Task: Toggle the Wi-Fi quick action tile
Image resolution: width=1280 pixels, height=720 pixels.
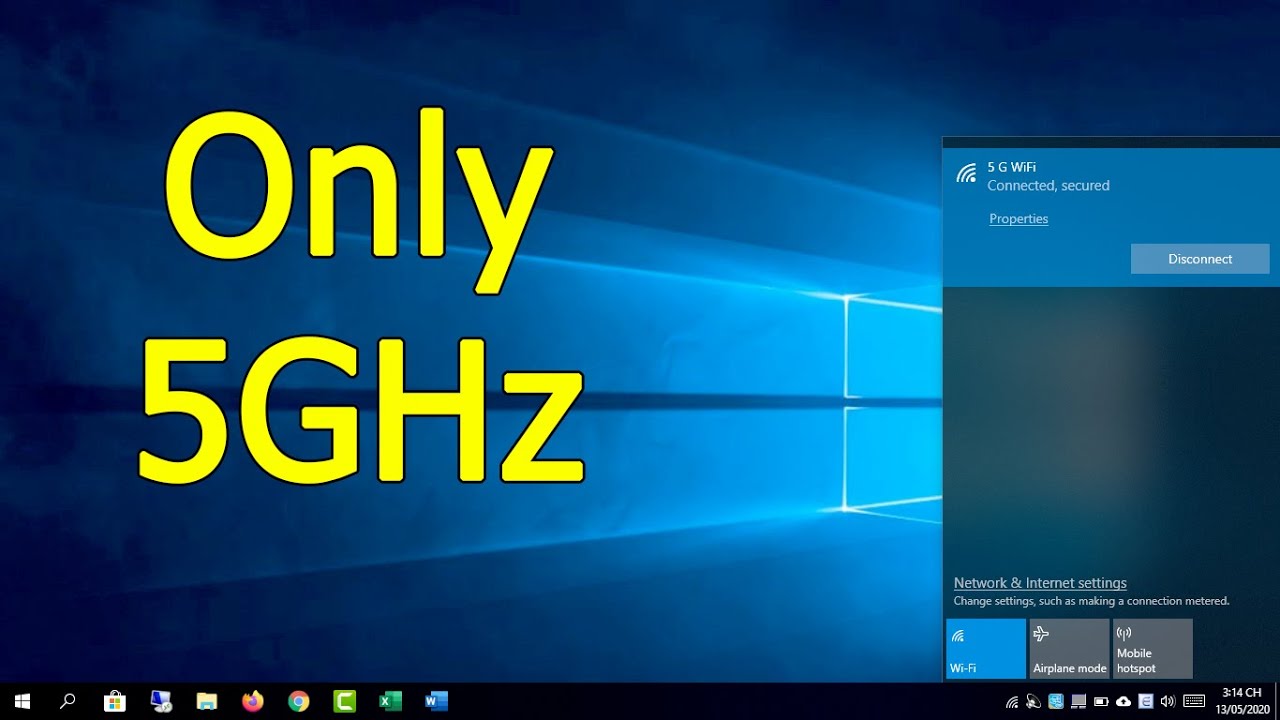Action: point(986,649)
